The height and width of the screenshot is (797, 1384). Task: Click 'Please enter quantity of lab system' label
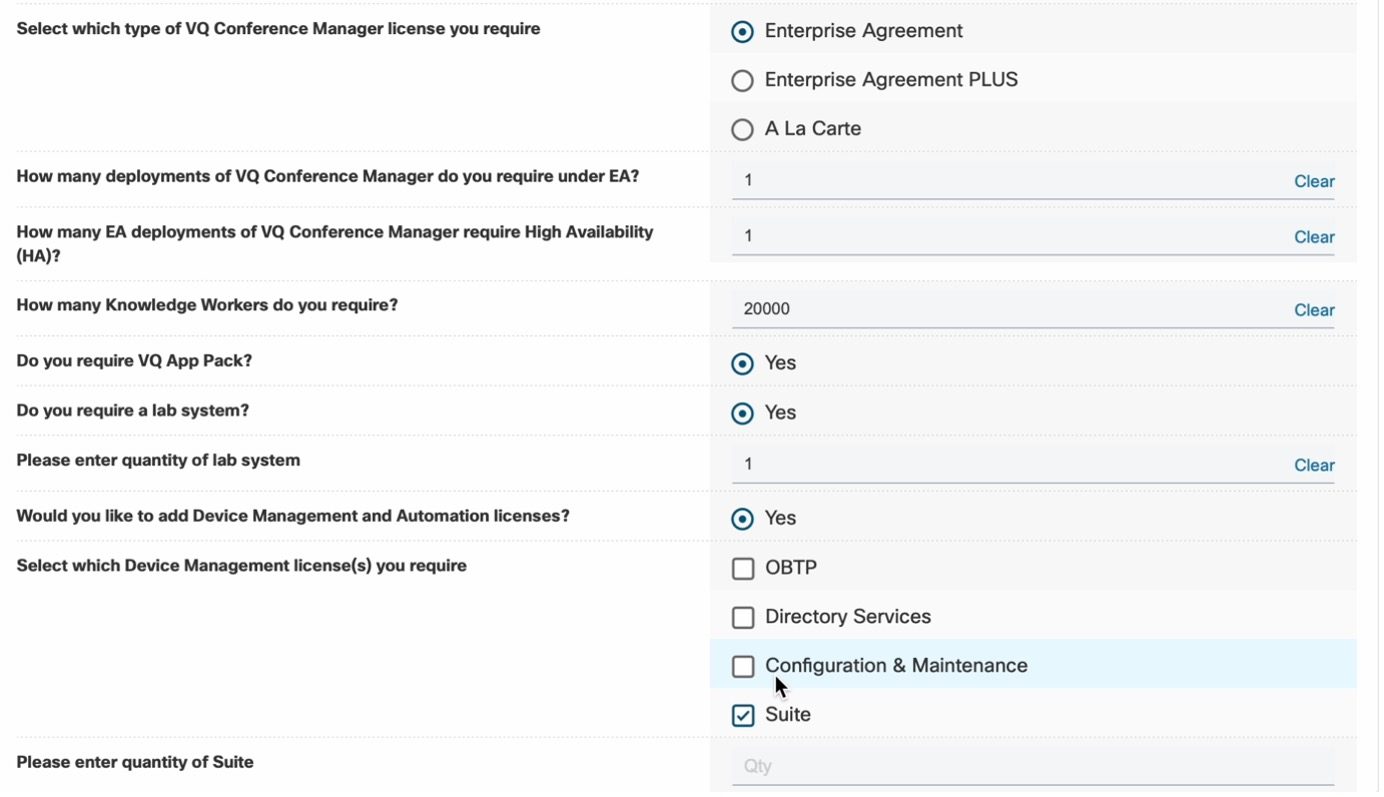tap(159, 462)
